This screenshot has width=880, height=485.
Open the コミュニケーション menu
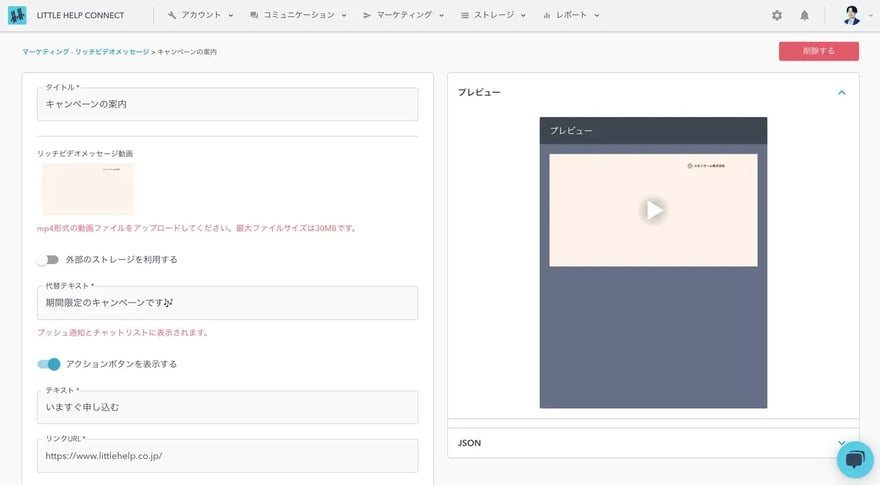click(x=298, y=15)
